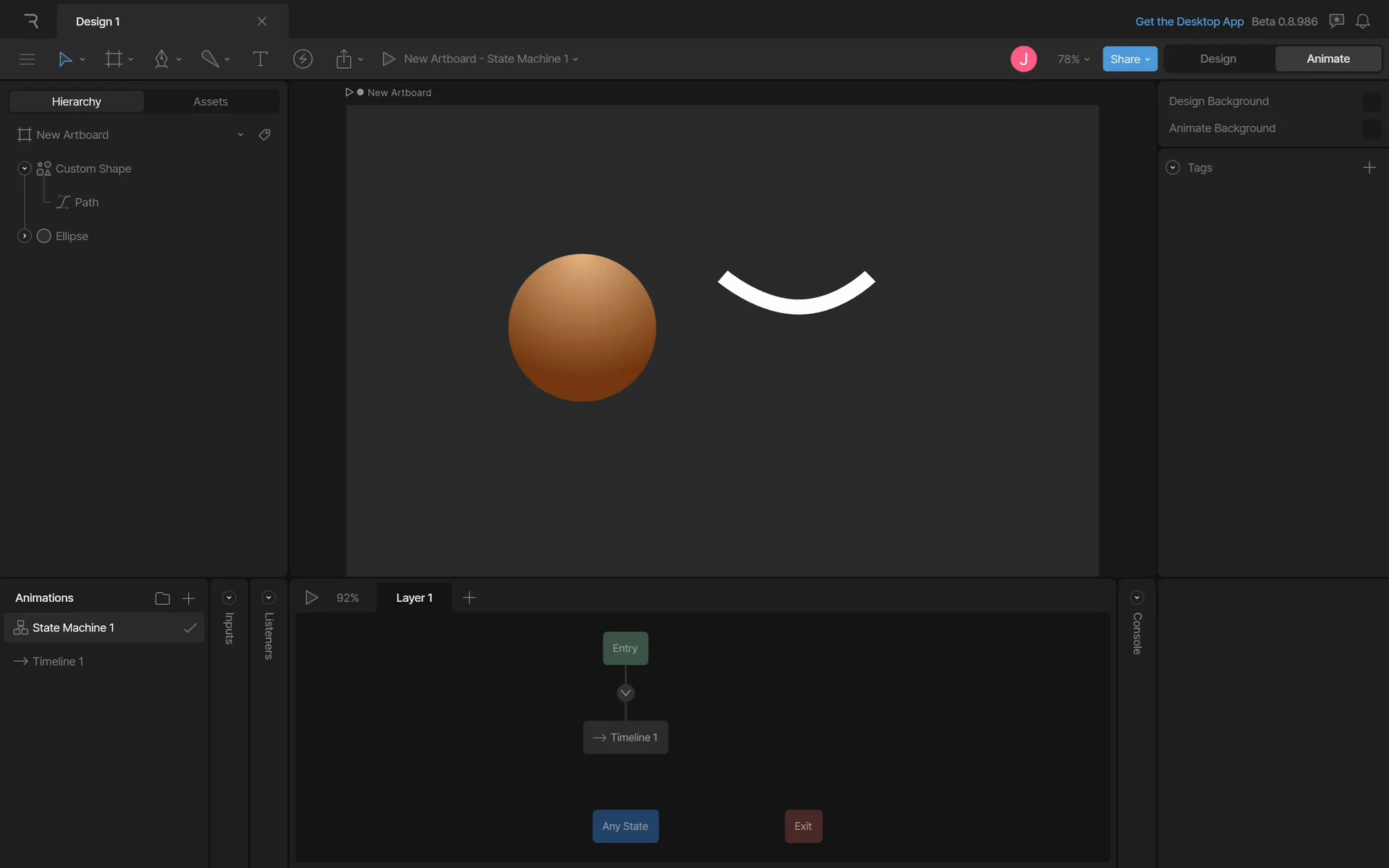This screenshot has width=1389, height=868.
Task: Select the Artboard tool
Action: [x=114, y=59]
